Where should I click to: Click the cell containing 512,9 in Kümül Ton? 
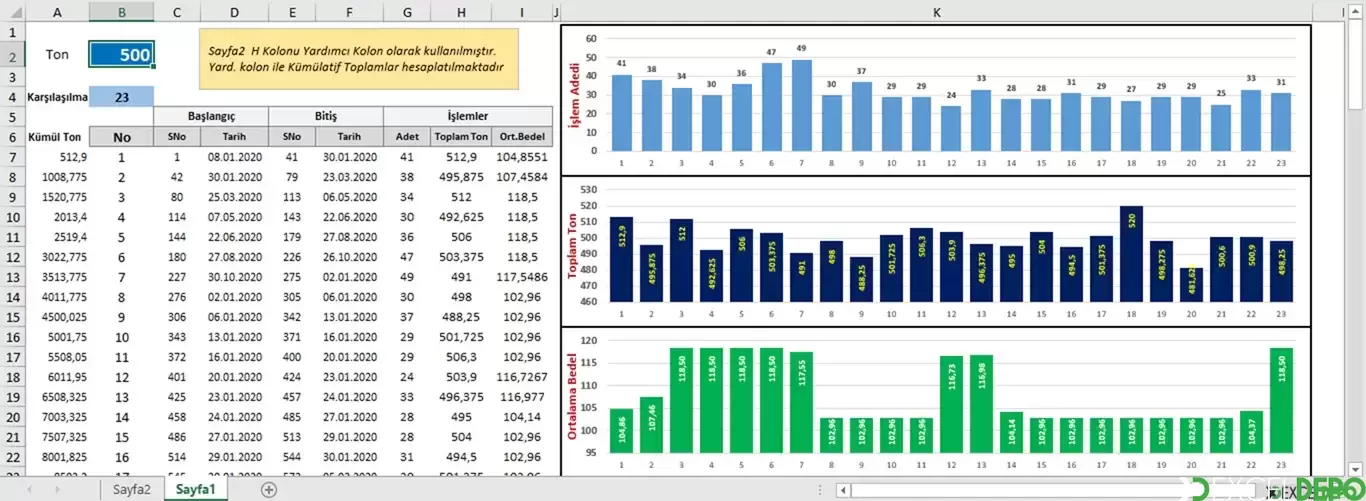tap(56, 157)
